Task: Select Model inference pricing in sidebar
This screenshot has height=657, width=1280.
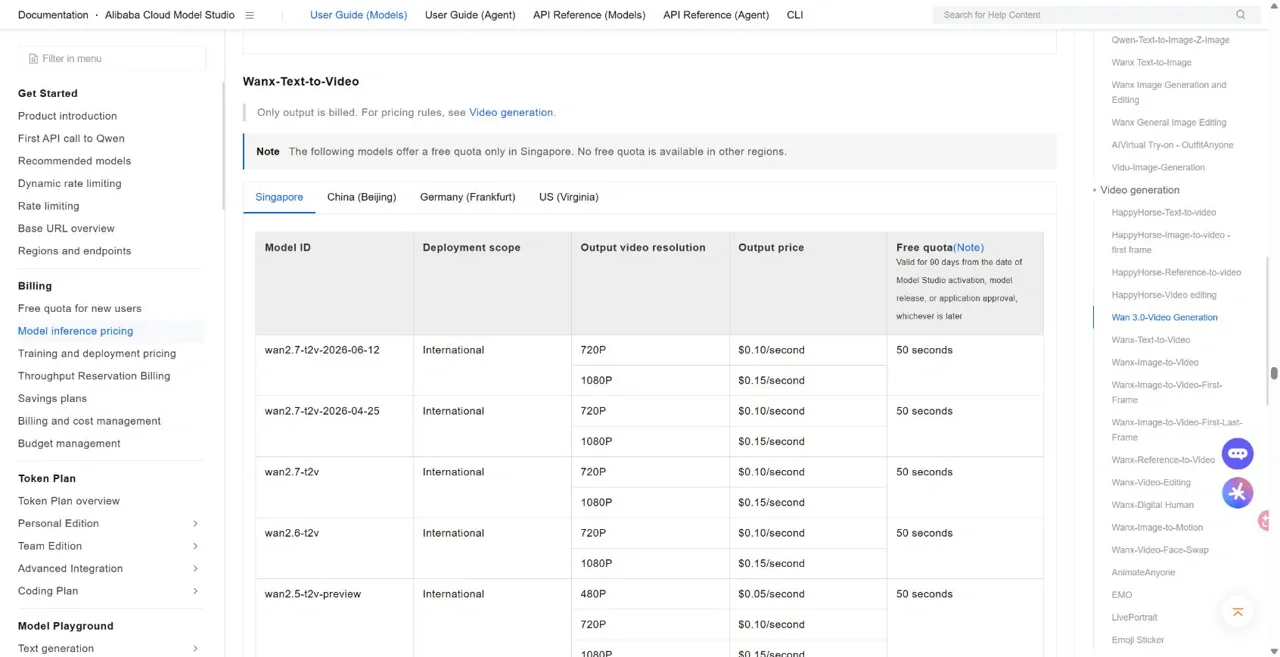Action: tap(75, 331)
